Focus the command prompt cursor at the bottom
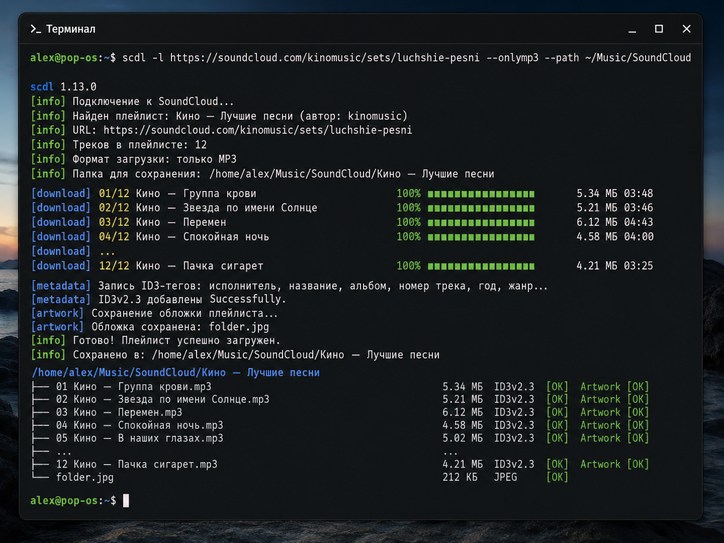The image size is (724, 543). pyautogui.click(x=126, y=501)
